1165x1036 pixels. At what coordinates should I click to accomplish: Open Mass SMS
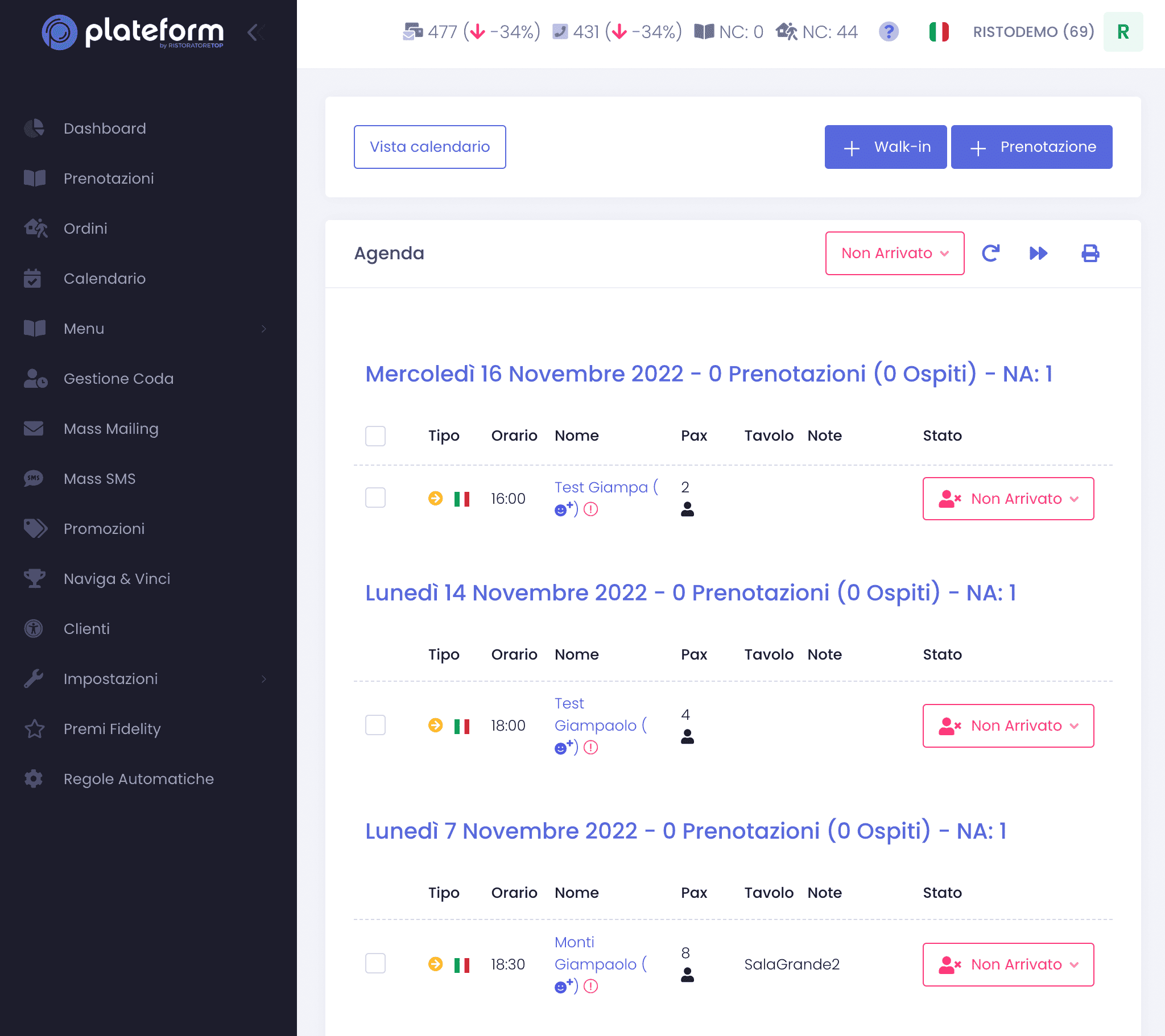(100, 479)
